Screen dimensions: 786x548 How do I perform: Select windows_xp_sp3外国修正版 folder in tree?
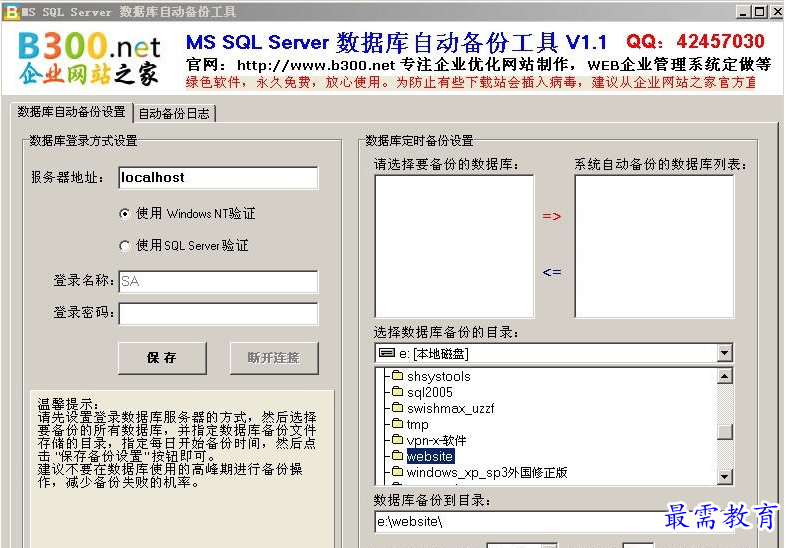point(487,472)
